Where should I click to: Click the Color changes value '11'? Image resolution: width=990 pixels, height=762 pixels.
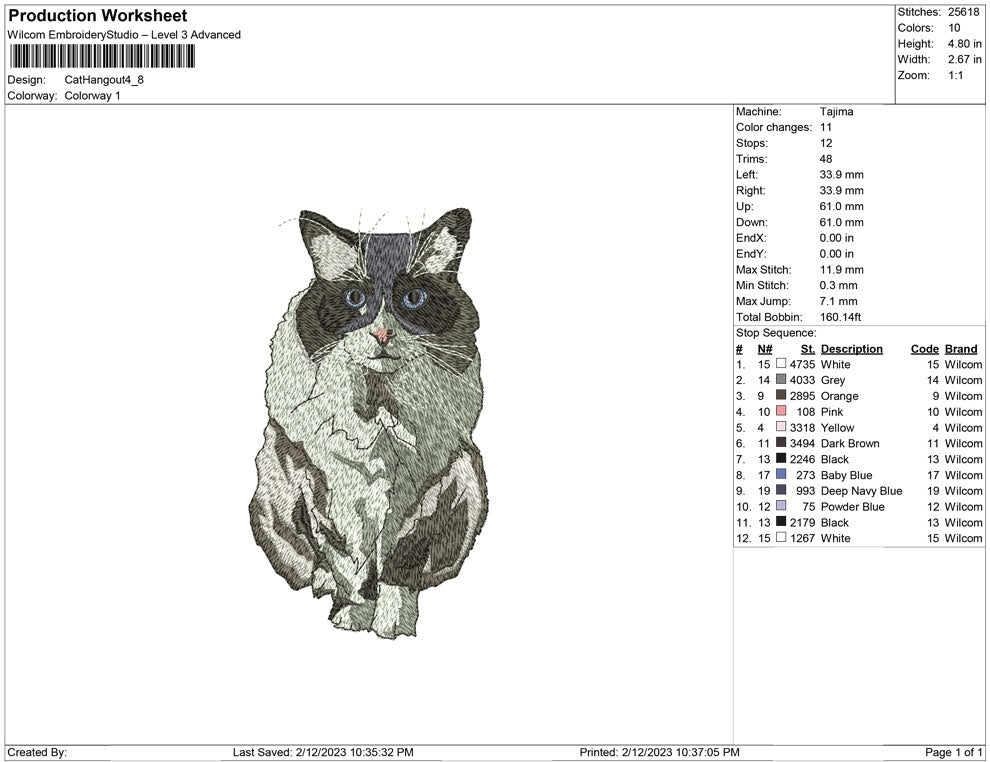[826, 128]
